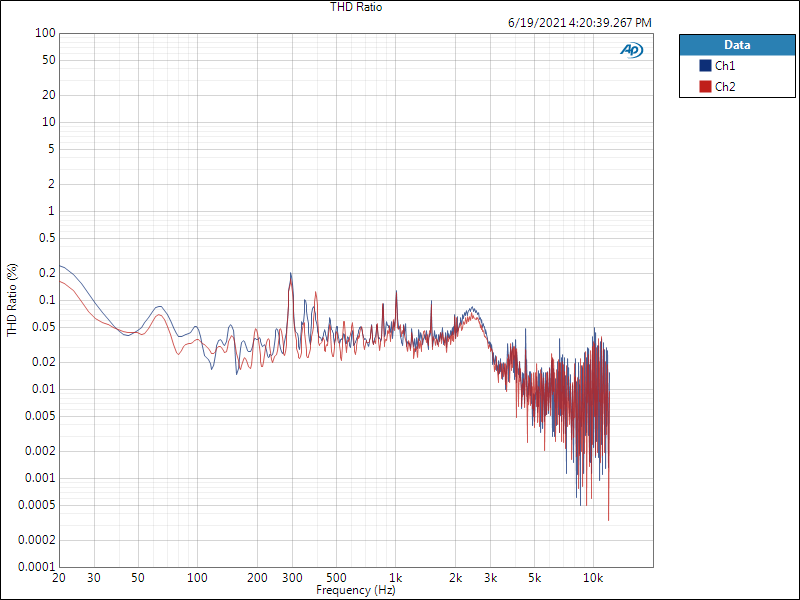
Task: Click the 20 tick on frequency axis
Action: 59,579
